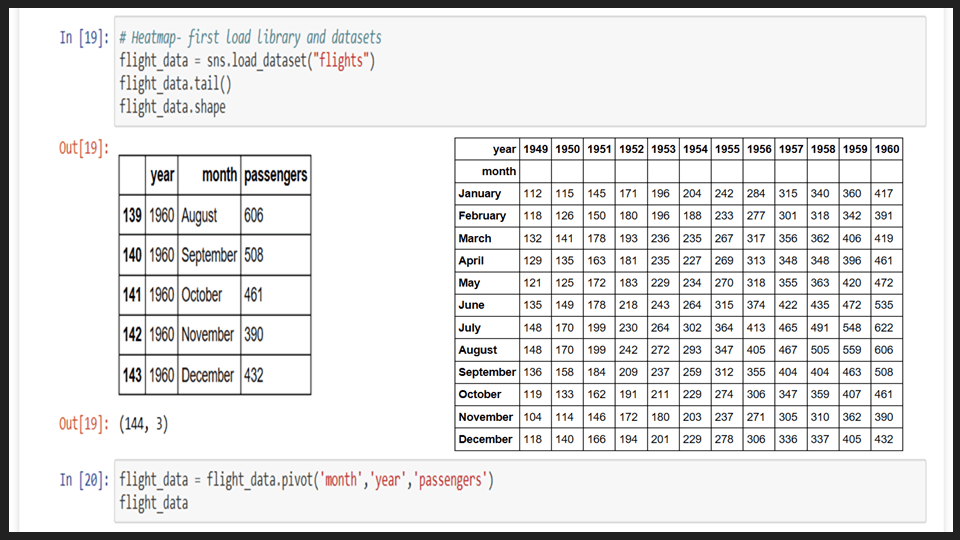960x540 pixels.
Task: Click the In [20] code cell input area
Action: coord(520,491)
